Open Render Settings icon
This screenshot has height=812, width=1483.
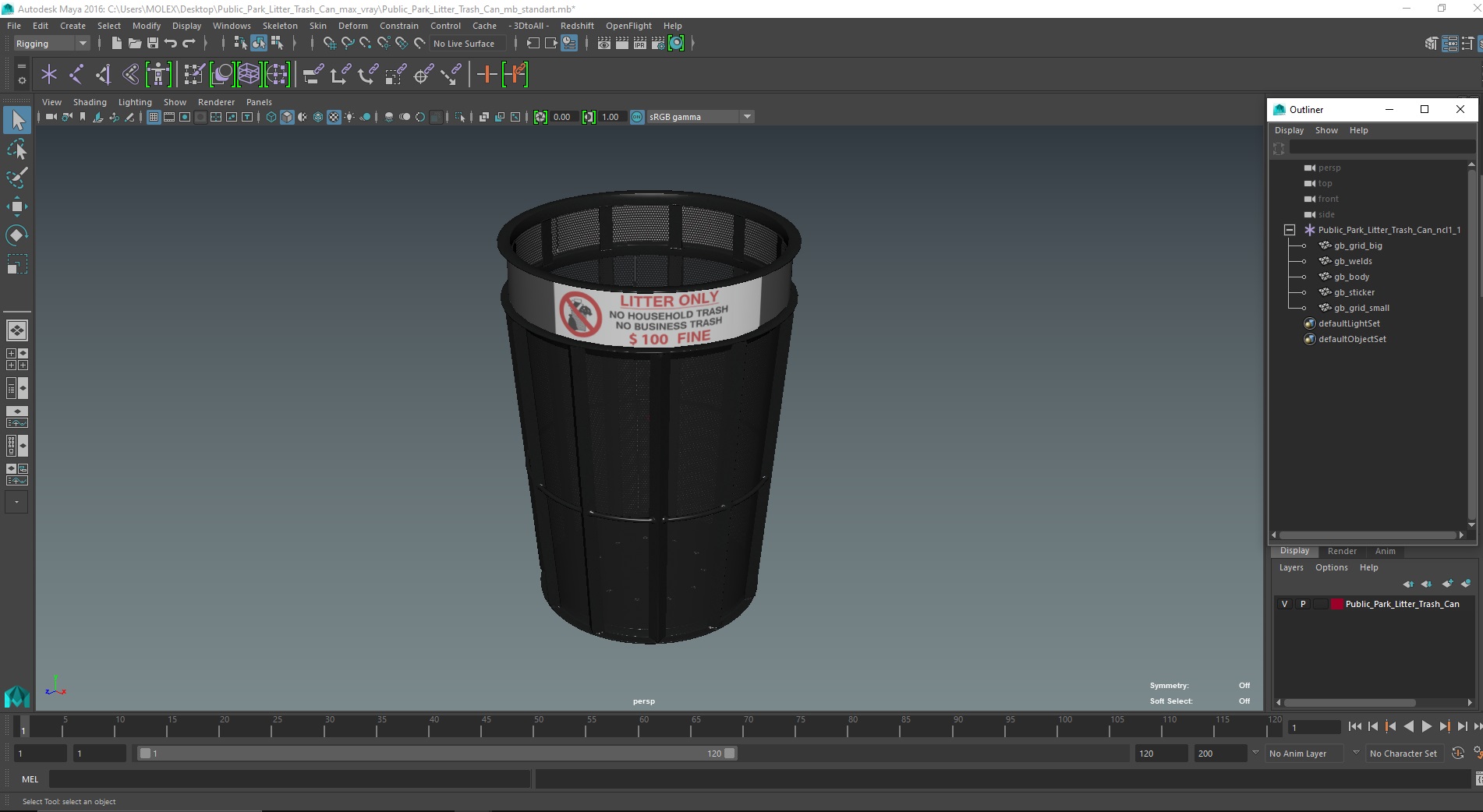pos(658,44)
